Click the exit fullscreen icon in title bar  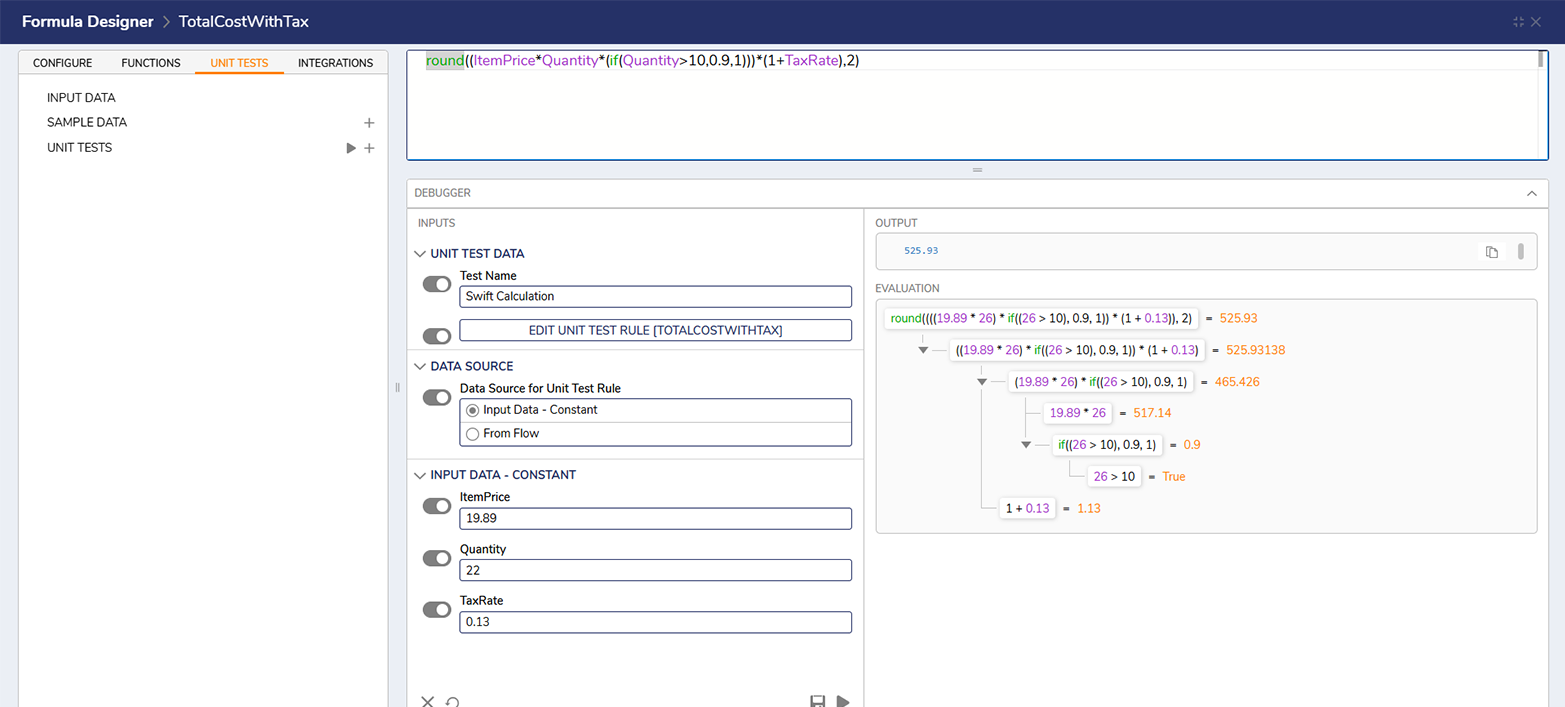(x=1518, y=21)
